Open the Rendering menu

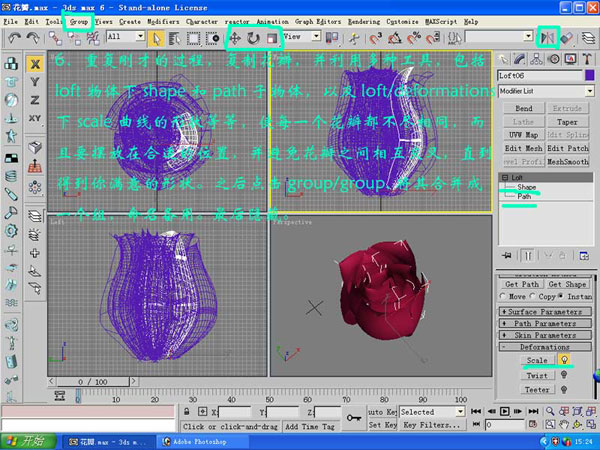point(364,22)
